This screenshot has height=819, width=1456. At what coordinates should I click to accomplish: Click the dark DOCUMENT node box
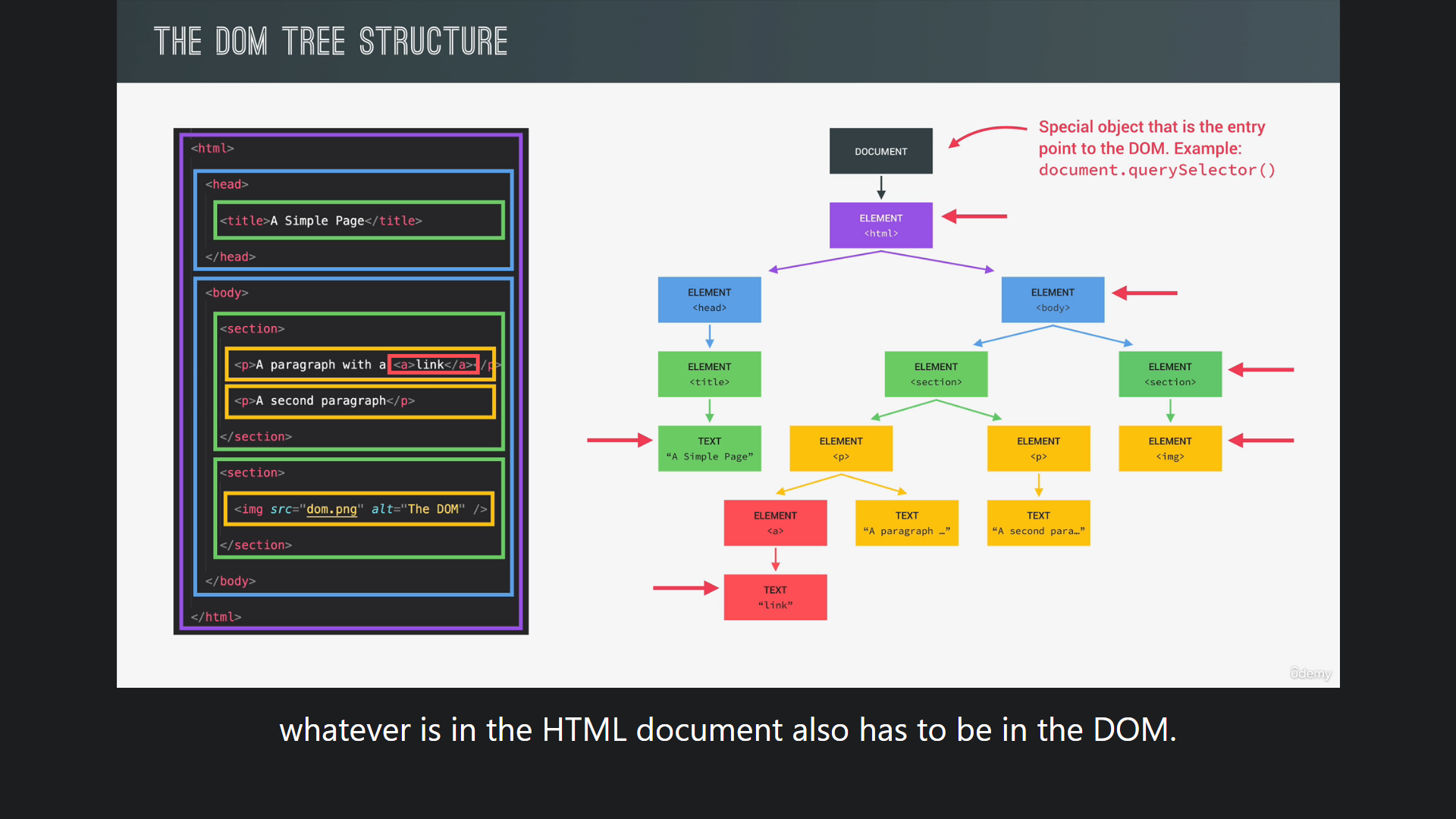tap(880, 151)
